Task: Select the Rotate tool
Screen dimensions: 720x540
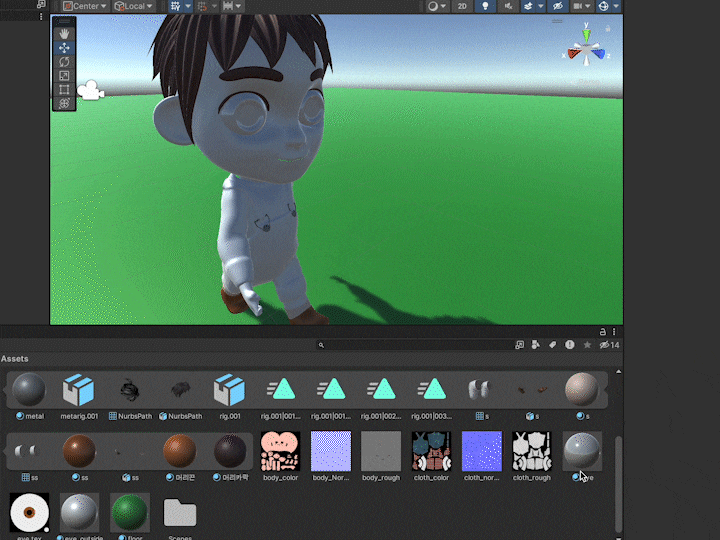Action: [x=64, y=62]
